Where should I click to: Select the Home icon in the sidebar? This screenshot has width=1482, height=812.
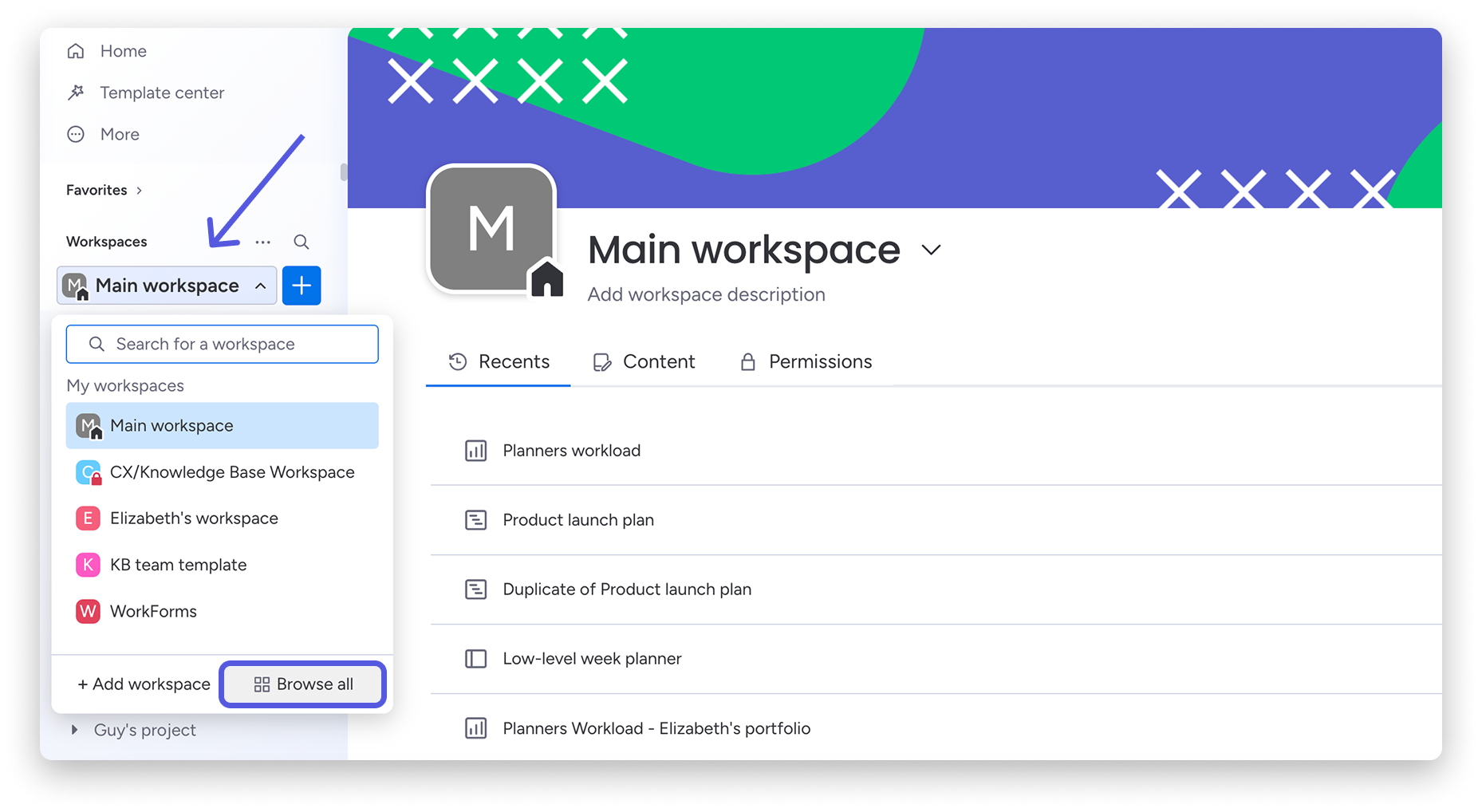[x=76, y=50]
